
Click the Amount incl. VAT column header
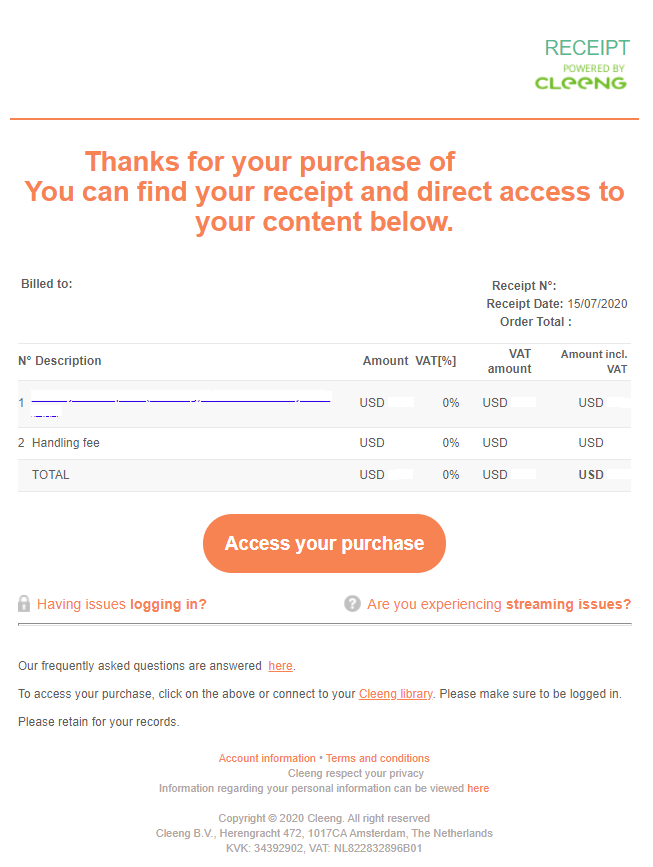point(594,361)
